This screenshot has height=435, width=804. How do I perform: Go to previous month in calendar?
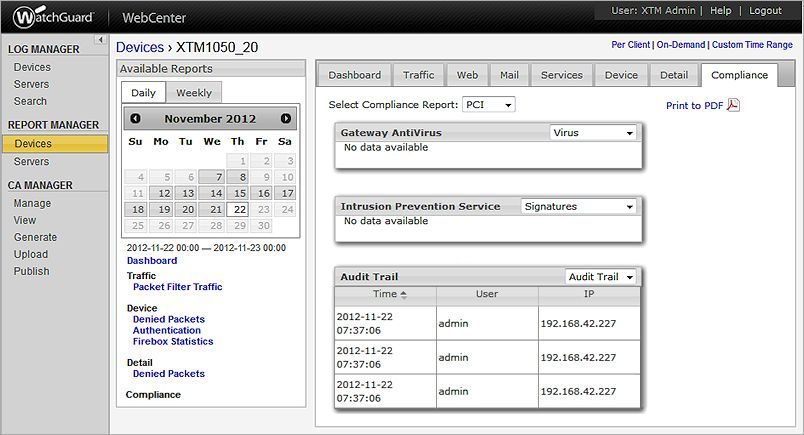[135, 118]
